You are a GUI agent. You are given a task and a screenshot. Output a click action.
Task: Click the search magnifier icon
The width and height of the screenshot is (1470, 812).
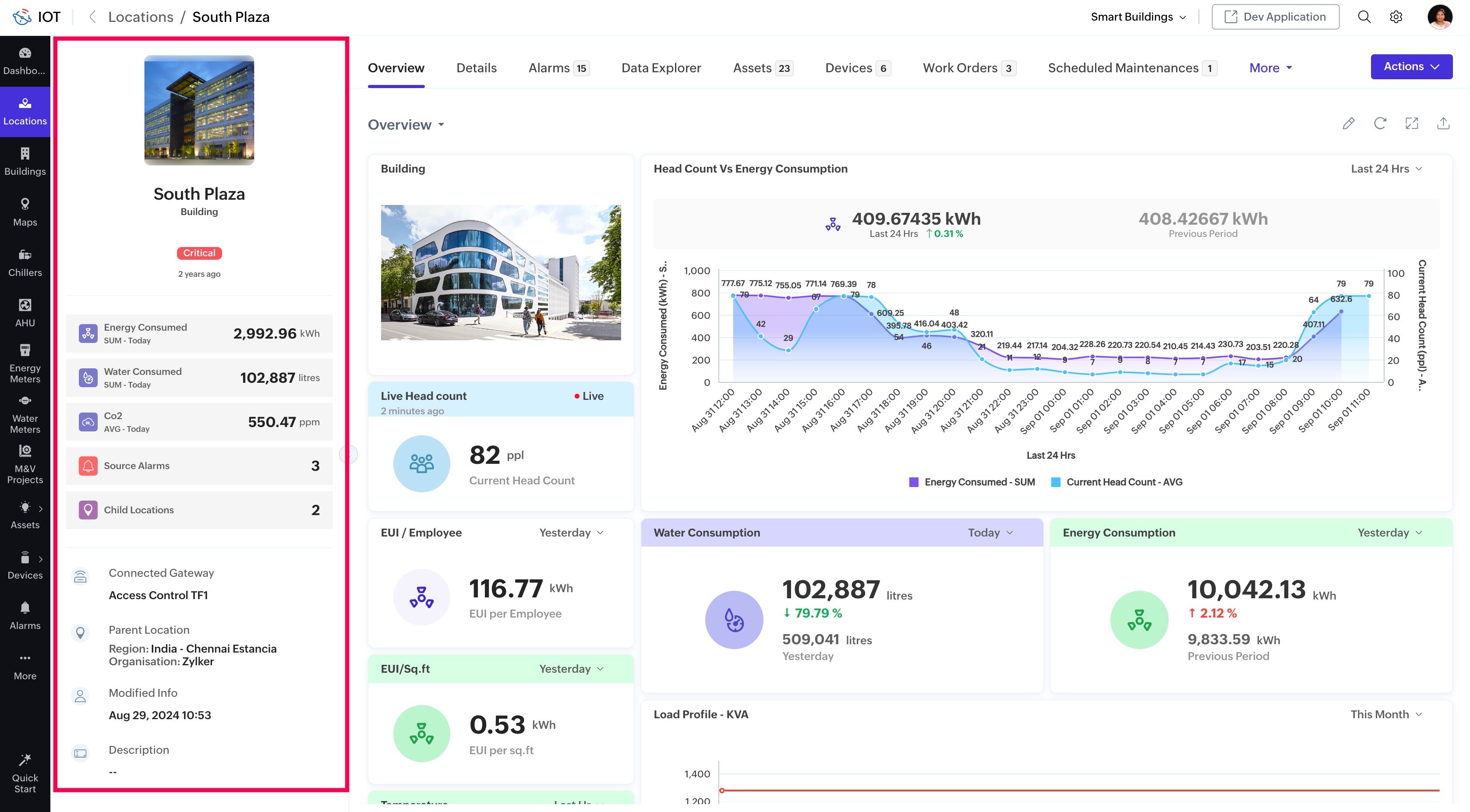click(x=1364, y=17)
